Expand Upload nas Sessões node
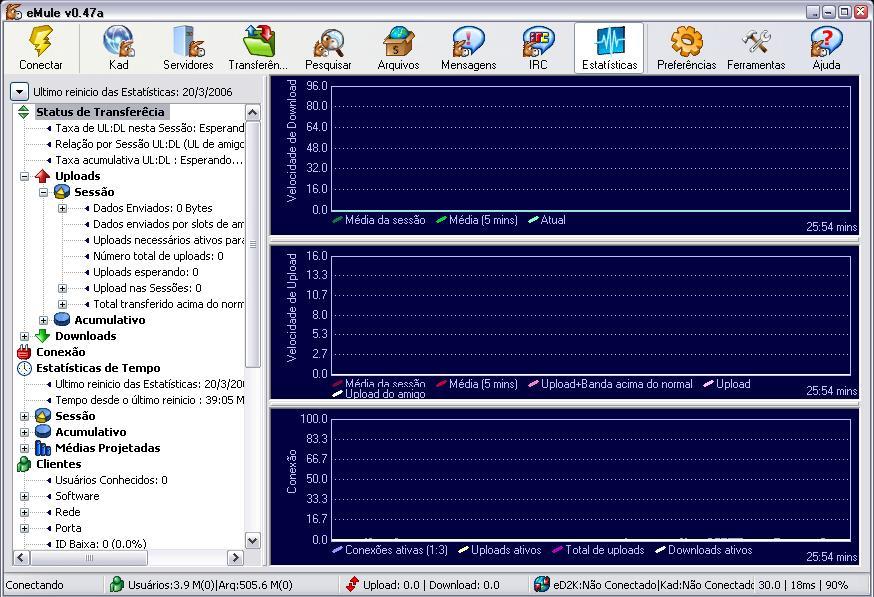This screenshot has width=874, height=597. tap(62, 289)
